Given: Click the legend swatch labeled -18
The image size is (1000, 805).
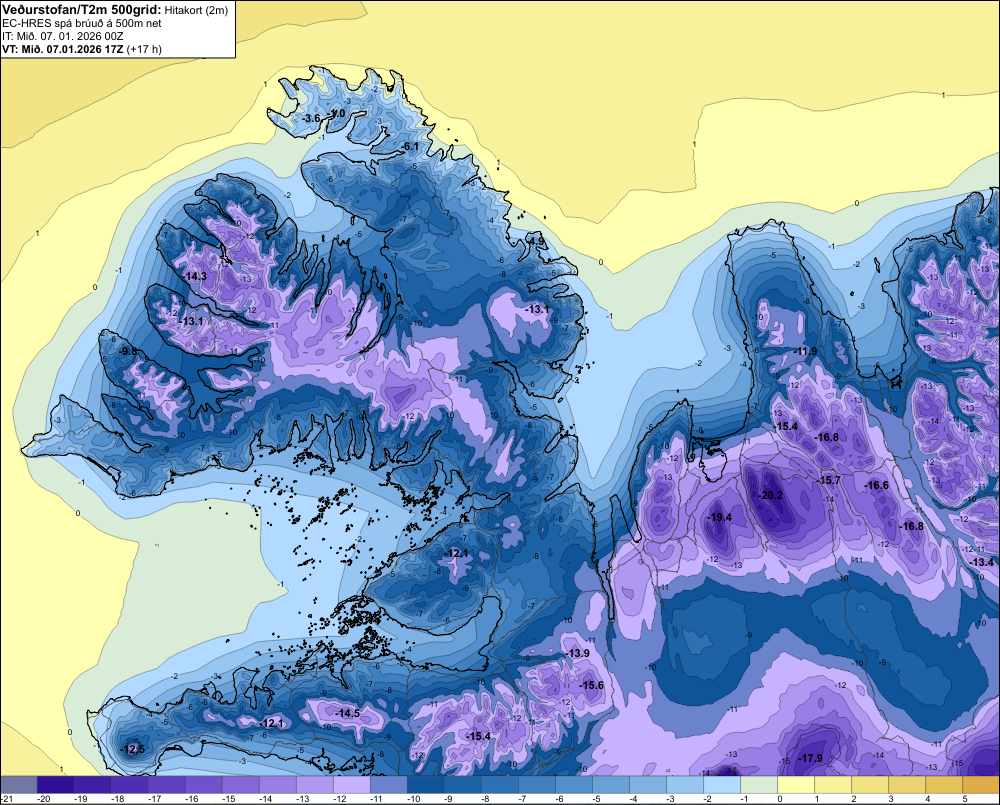Looking at the screenshot, I should [x=129, y=785].
